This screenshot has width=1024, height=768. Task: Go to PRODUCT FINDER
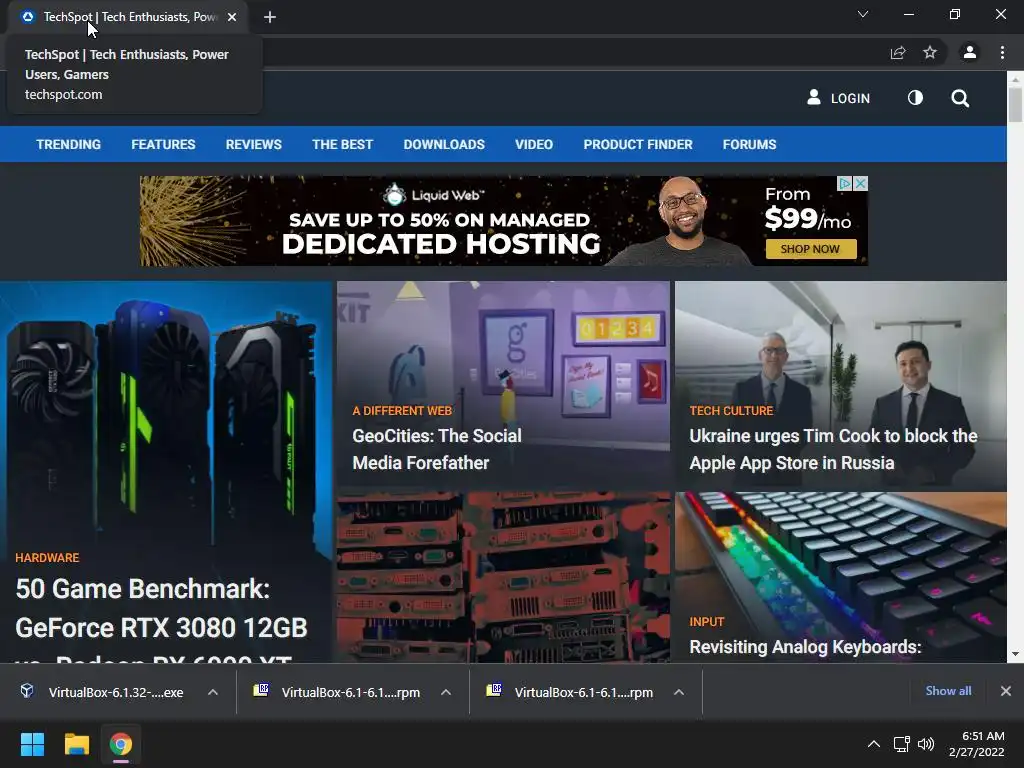pyautogui.click(x=638, y=144)
